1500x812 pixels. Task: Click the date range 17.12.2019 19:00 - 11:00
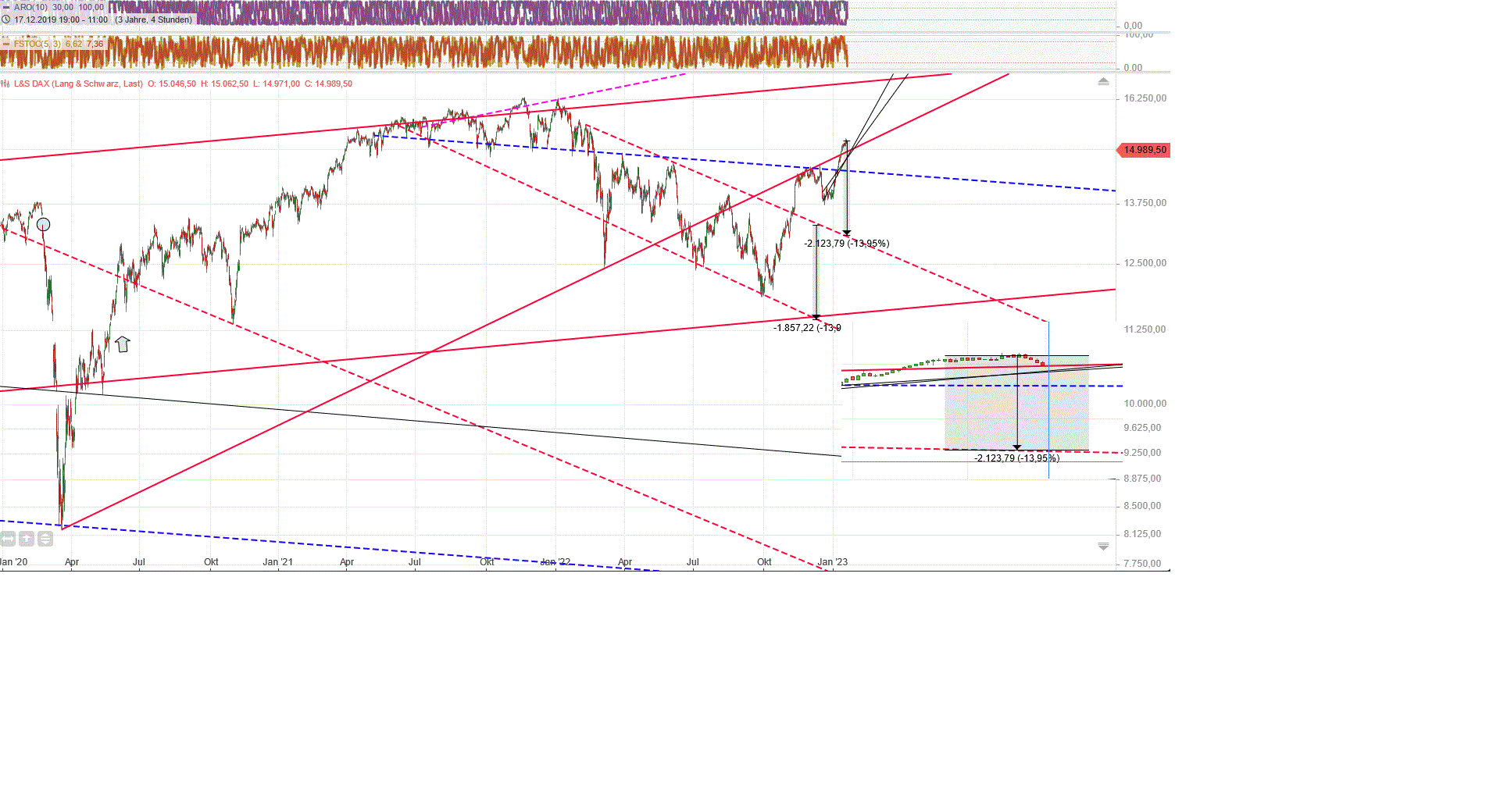coord(61,20)
